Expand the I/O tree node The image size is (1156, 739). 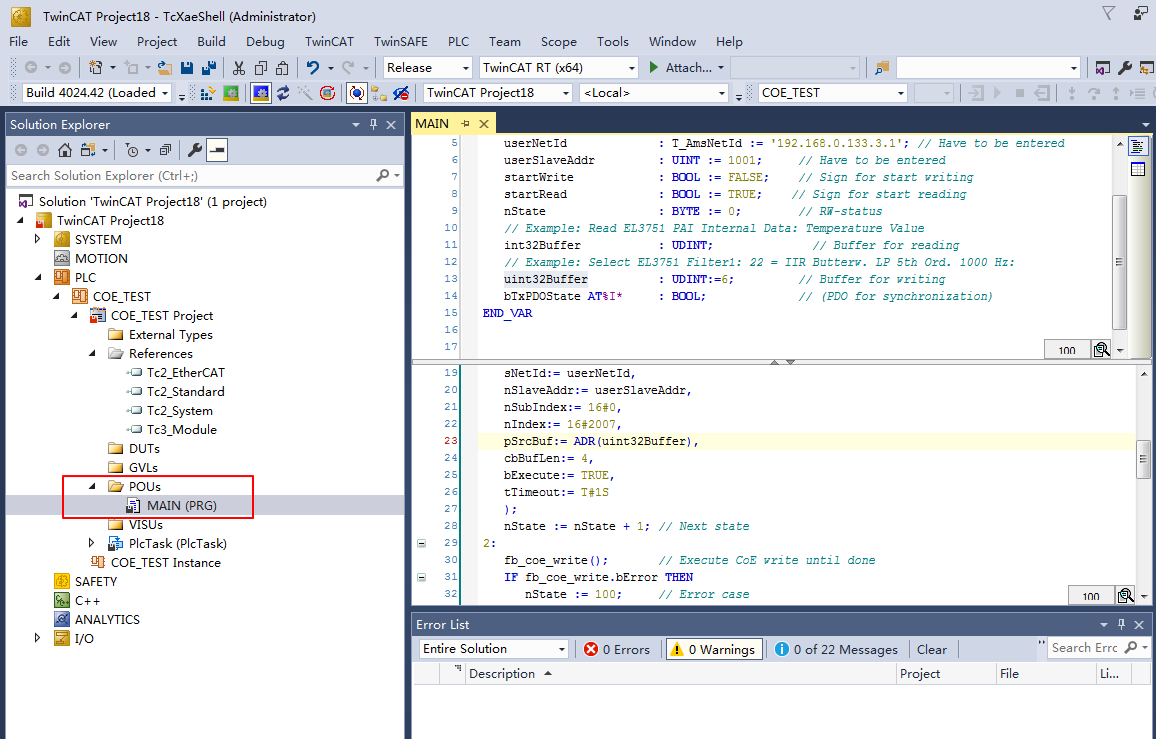[38, 639]
